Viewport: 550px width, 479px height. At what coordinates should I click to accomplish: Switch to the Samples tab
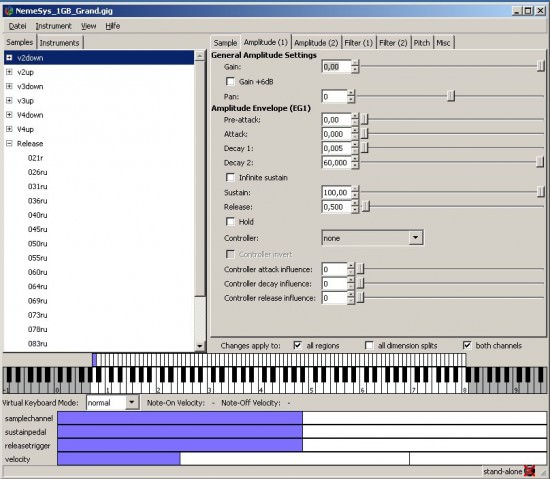[x=20, y=42]
